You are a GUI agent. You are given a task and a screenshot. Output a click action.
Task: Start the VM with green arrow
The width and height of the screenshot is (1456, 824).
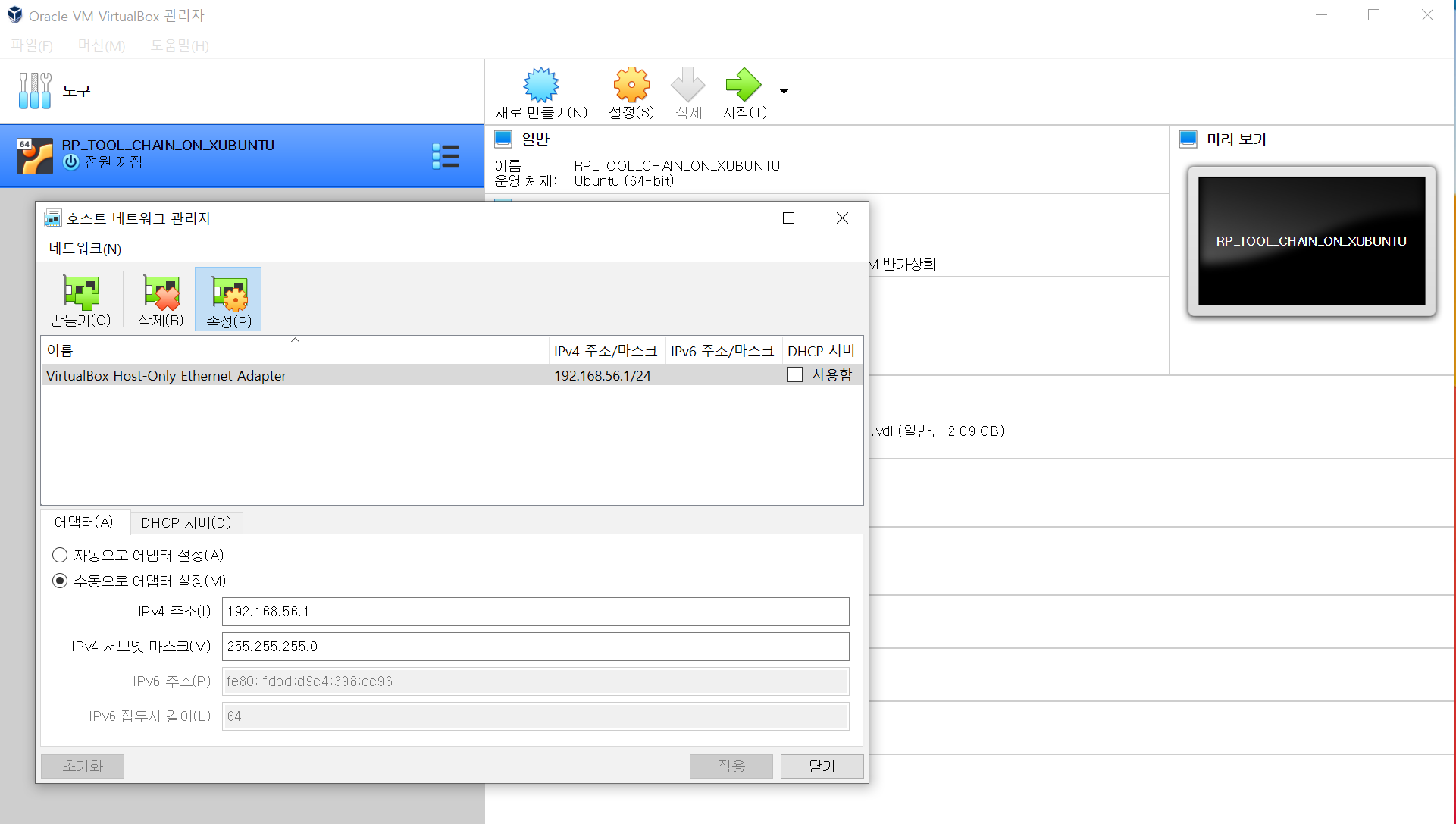744,85
